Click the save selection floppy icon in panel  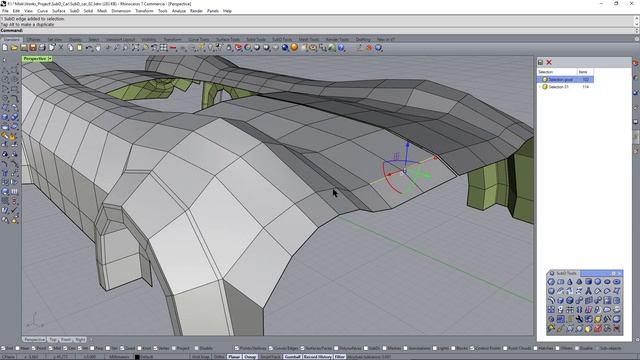540,62
